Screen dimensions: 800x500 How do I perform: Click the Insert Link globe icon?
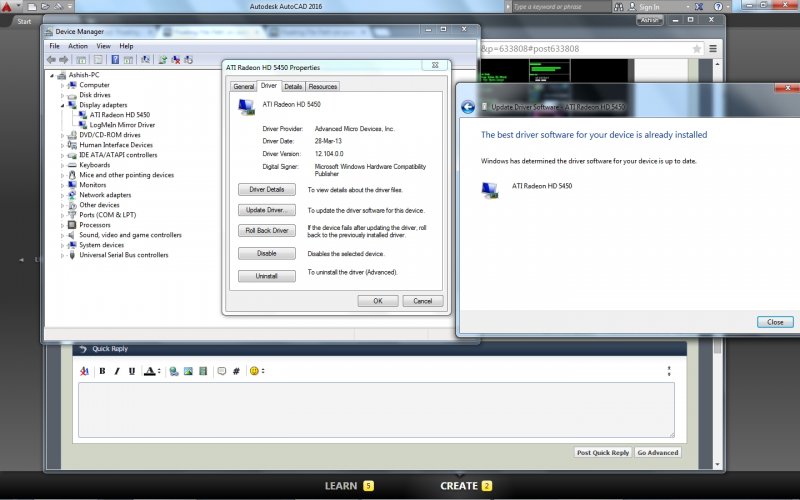[x=173, y=371]
